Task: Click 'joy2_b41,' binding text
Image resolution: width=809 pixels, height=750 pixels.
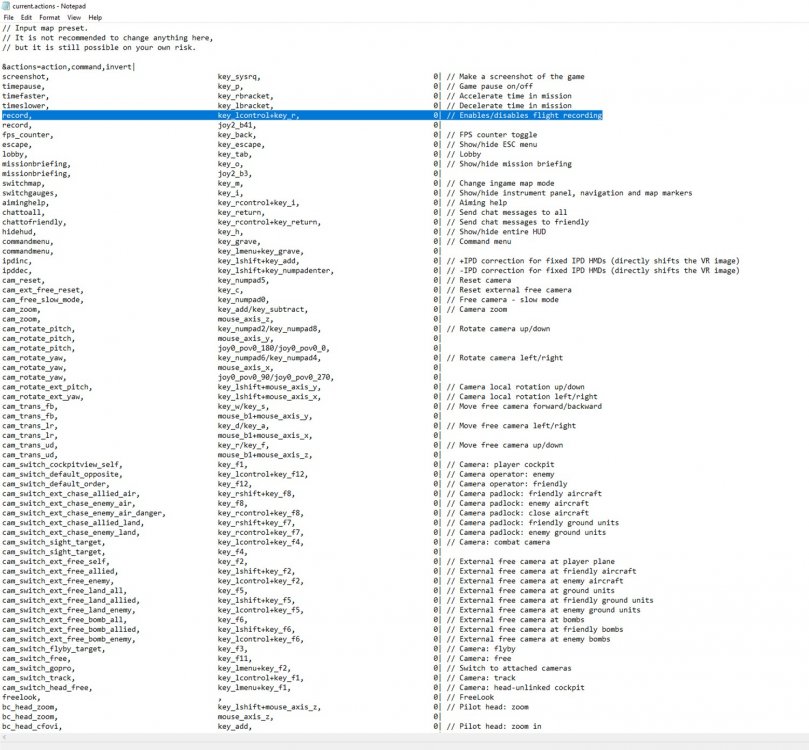Action: 237,125
